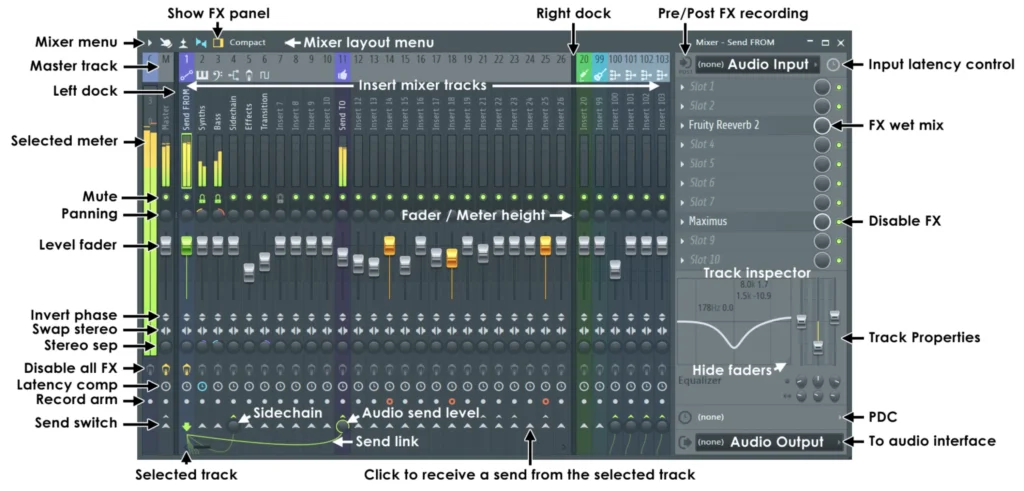Click the Equalizer graph in track inspector
The height and width of the screenshot is (491, 1024).
(736, 322)
